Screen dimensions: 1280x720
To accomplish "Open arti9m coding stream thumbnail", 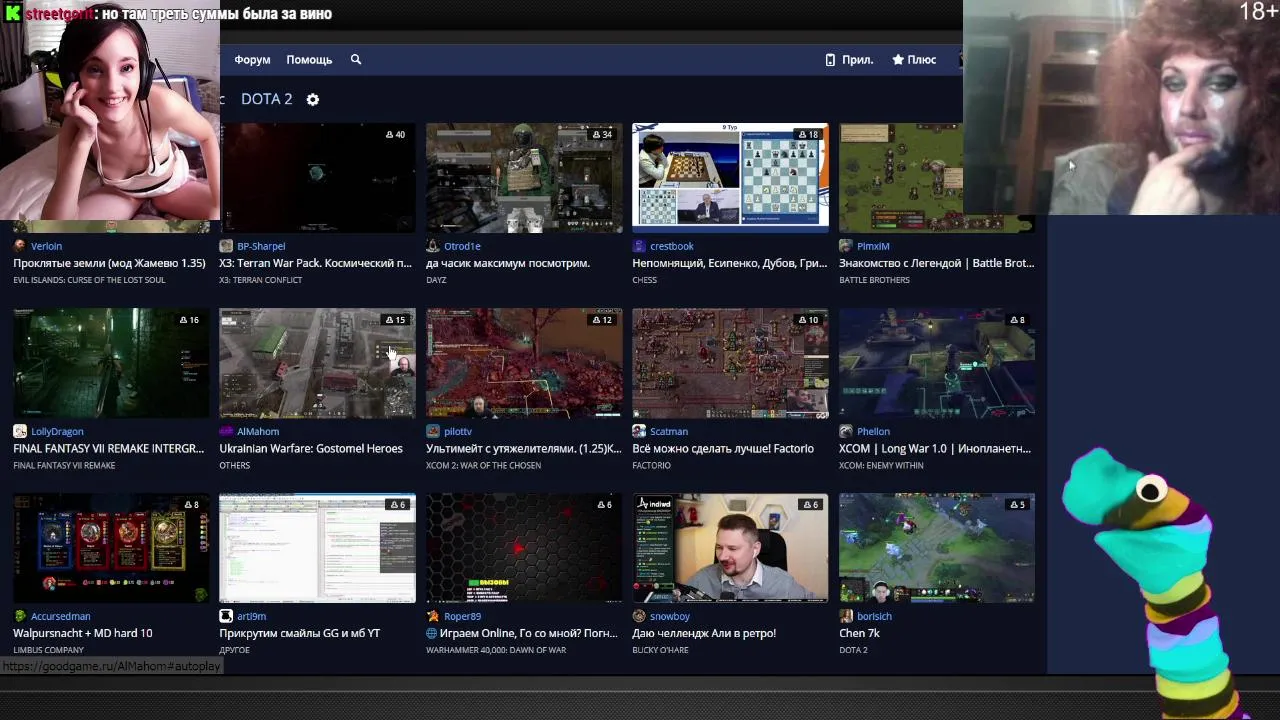I will [317, 548].
